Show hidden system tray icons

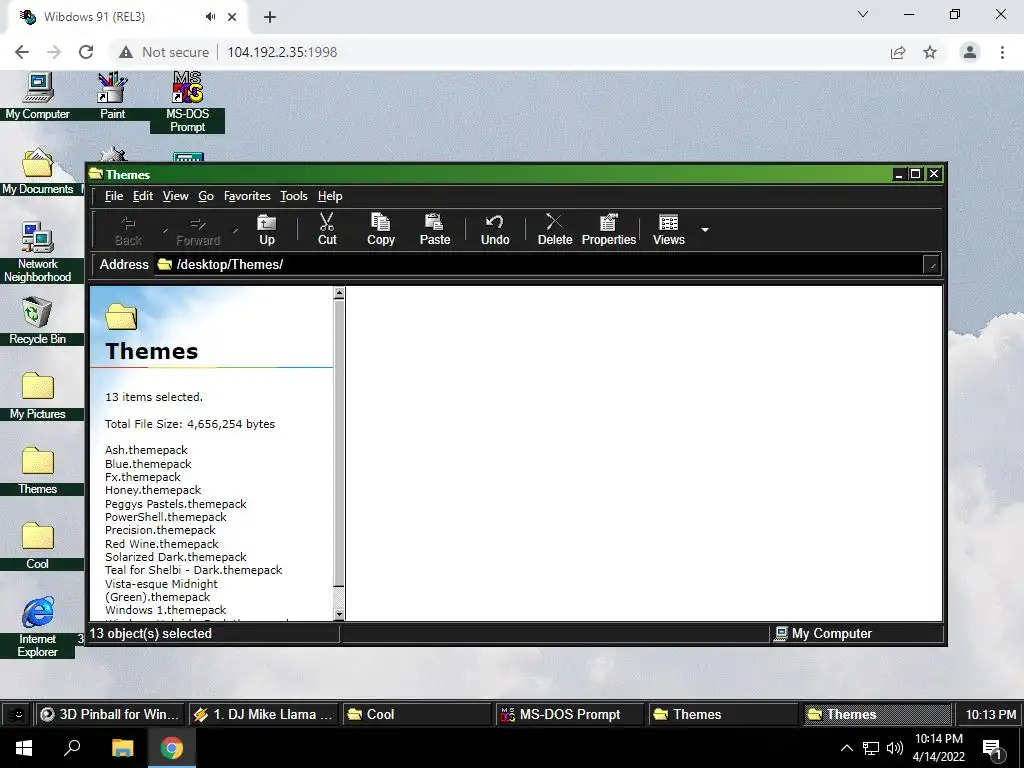[846, 748]
